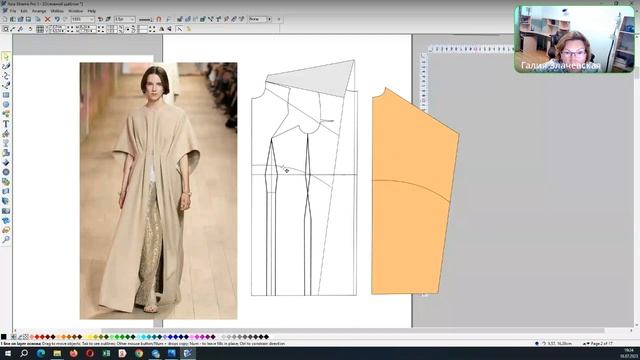Select the Shape Editor tool

tap(6, 76)
